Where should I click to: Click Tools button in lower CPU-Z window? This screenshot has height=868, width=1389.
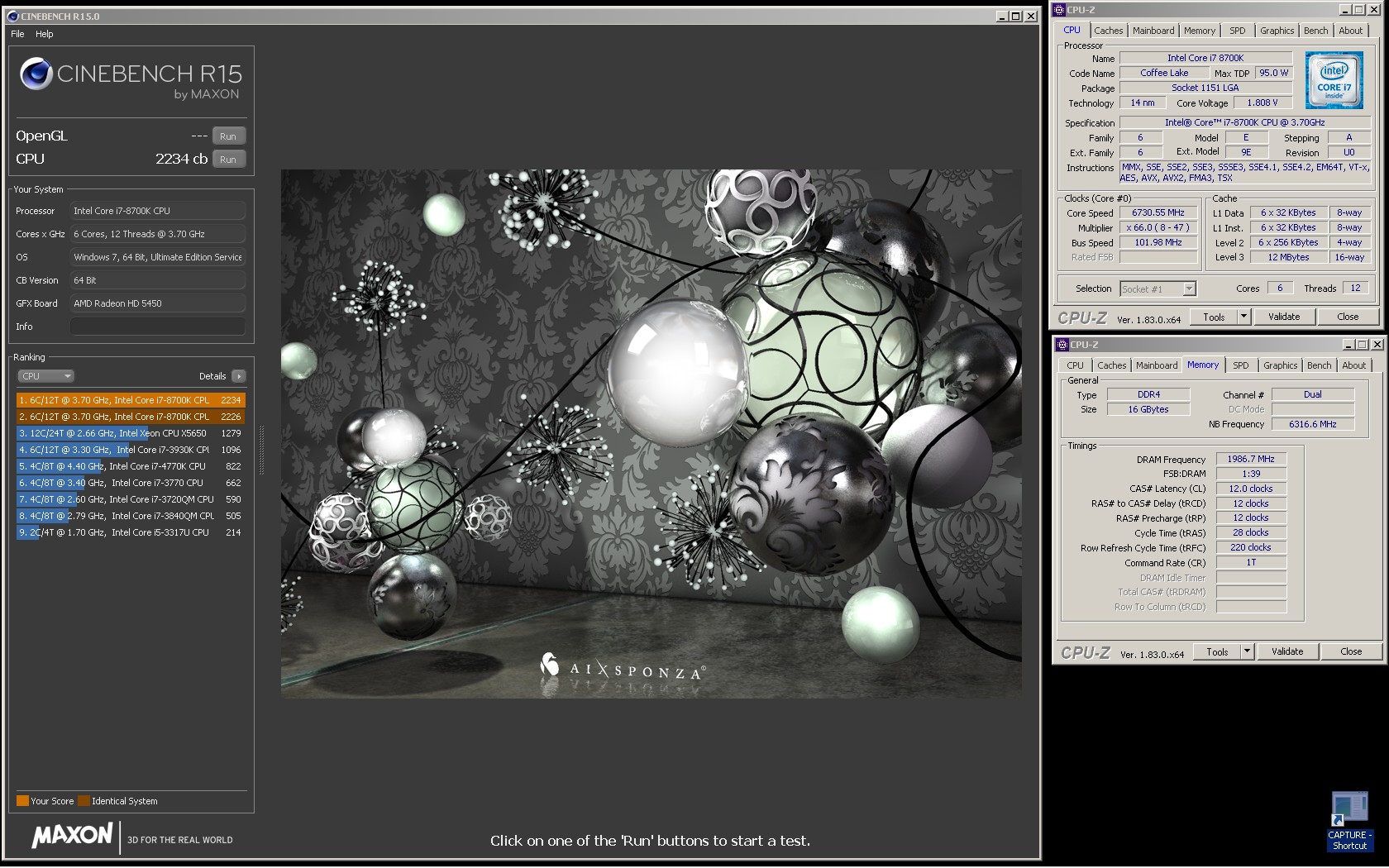point(1217,651)
